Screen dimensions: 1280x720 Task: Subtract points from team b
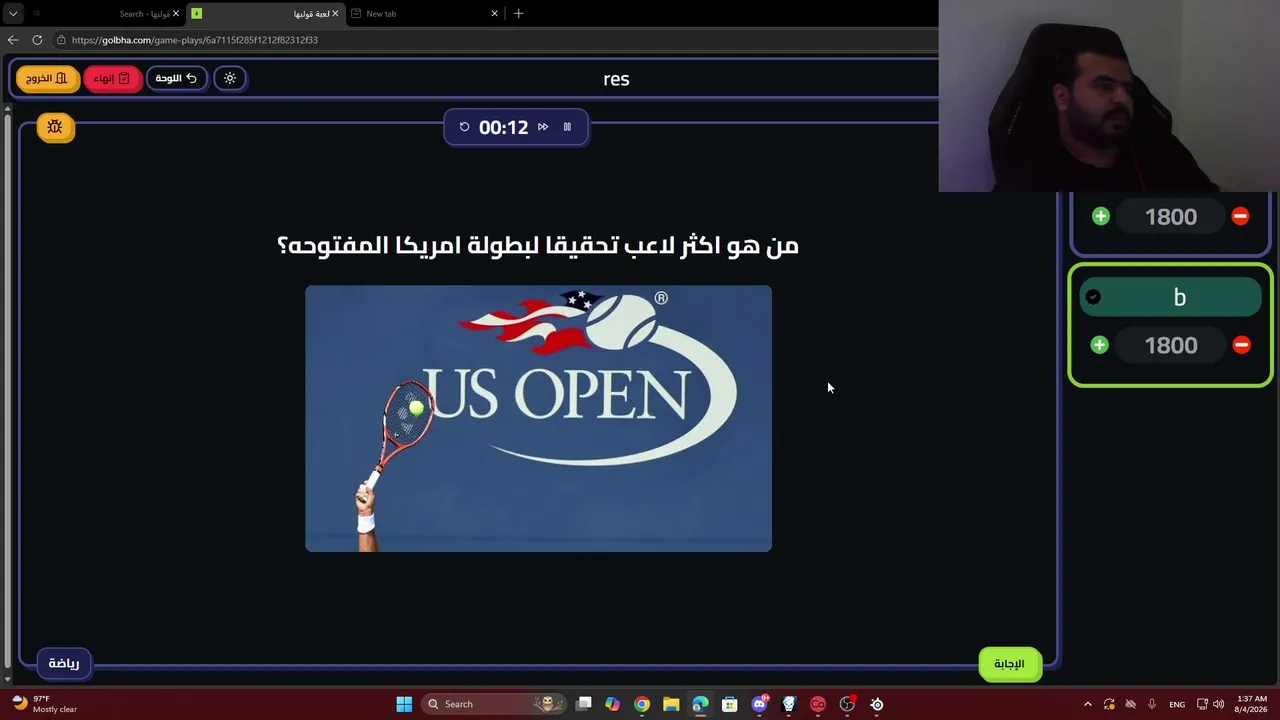(x=1241, y=345)
